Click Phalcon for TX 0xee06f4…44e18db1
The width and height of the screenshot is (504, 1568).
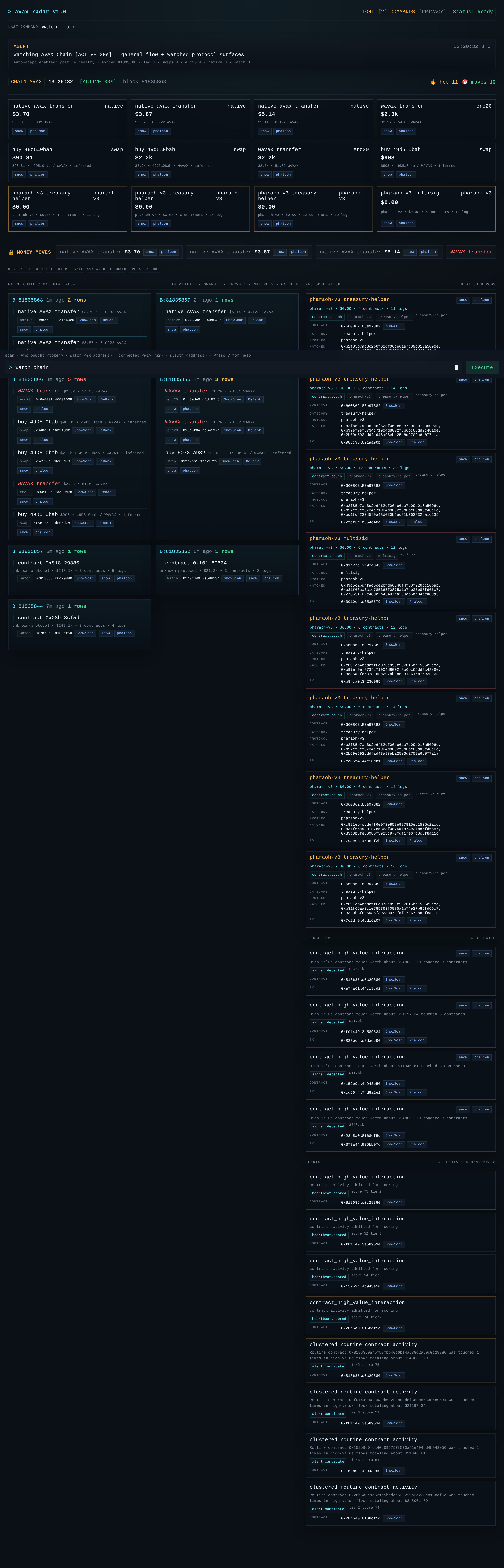coord(417,761)
